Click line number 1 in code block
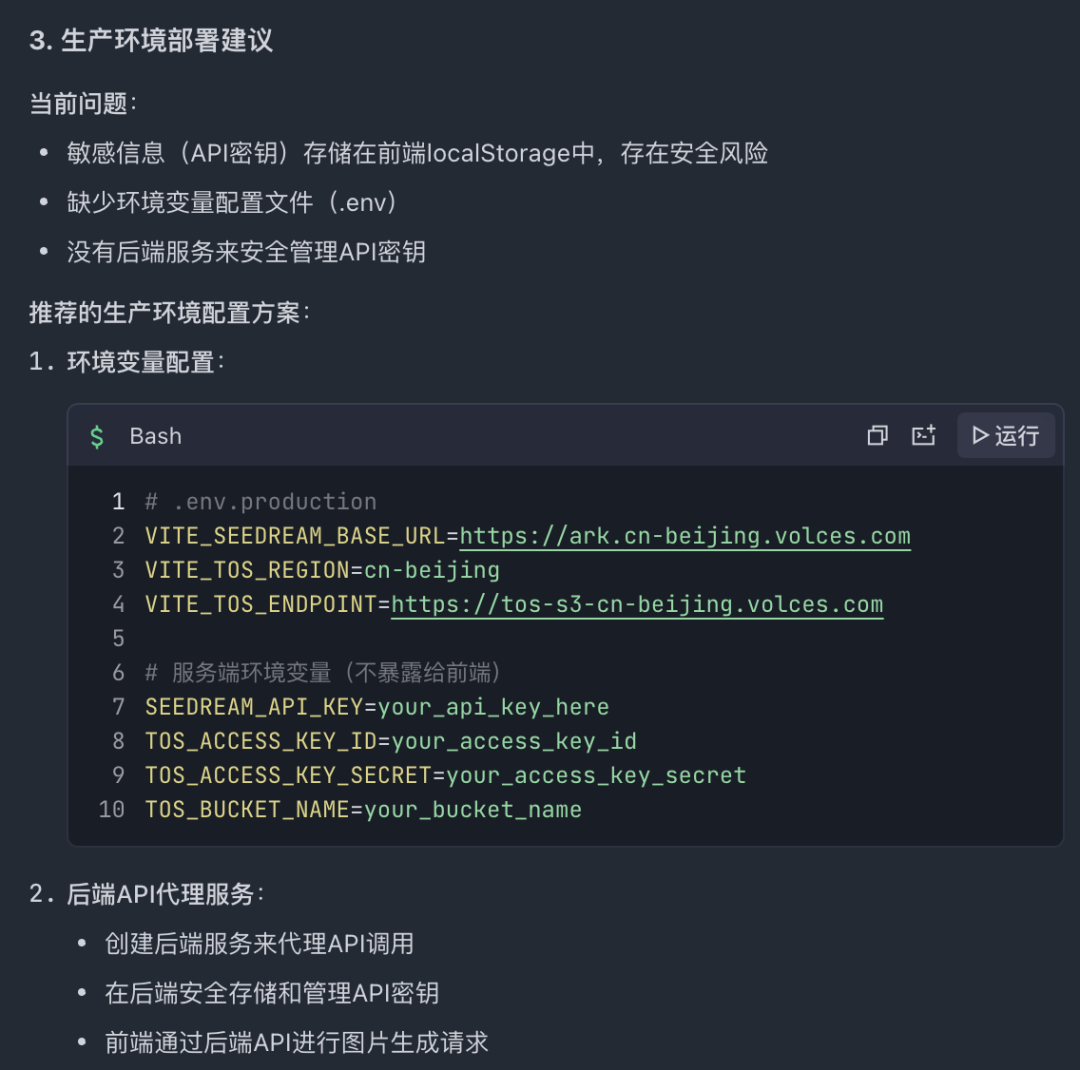 coord(118,502)
